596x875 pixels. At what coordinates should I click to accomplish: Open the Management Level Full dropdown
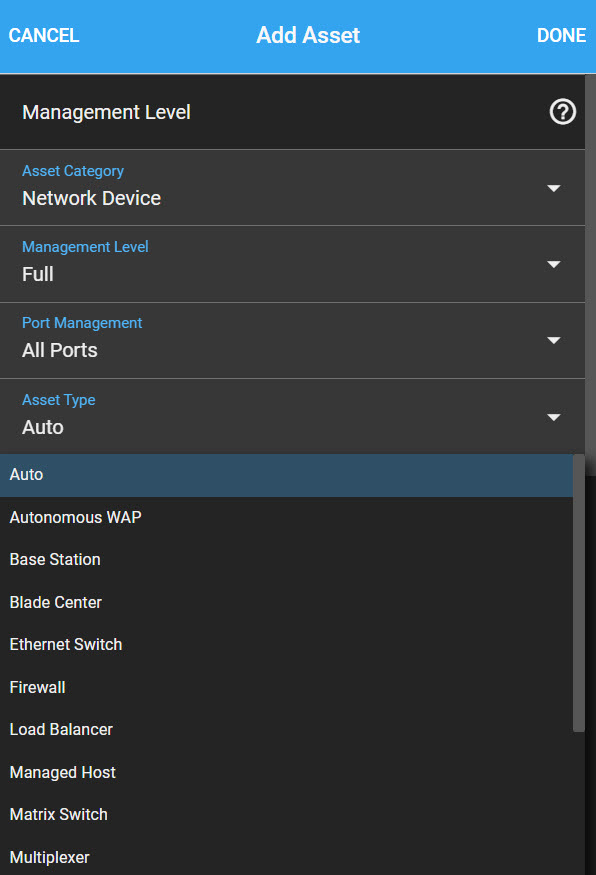292,264
